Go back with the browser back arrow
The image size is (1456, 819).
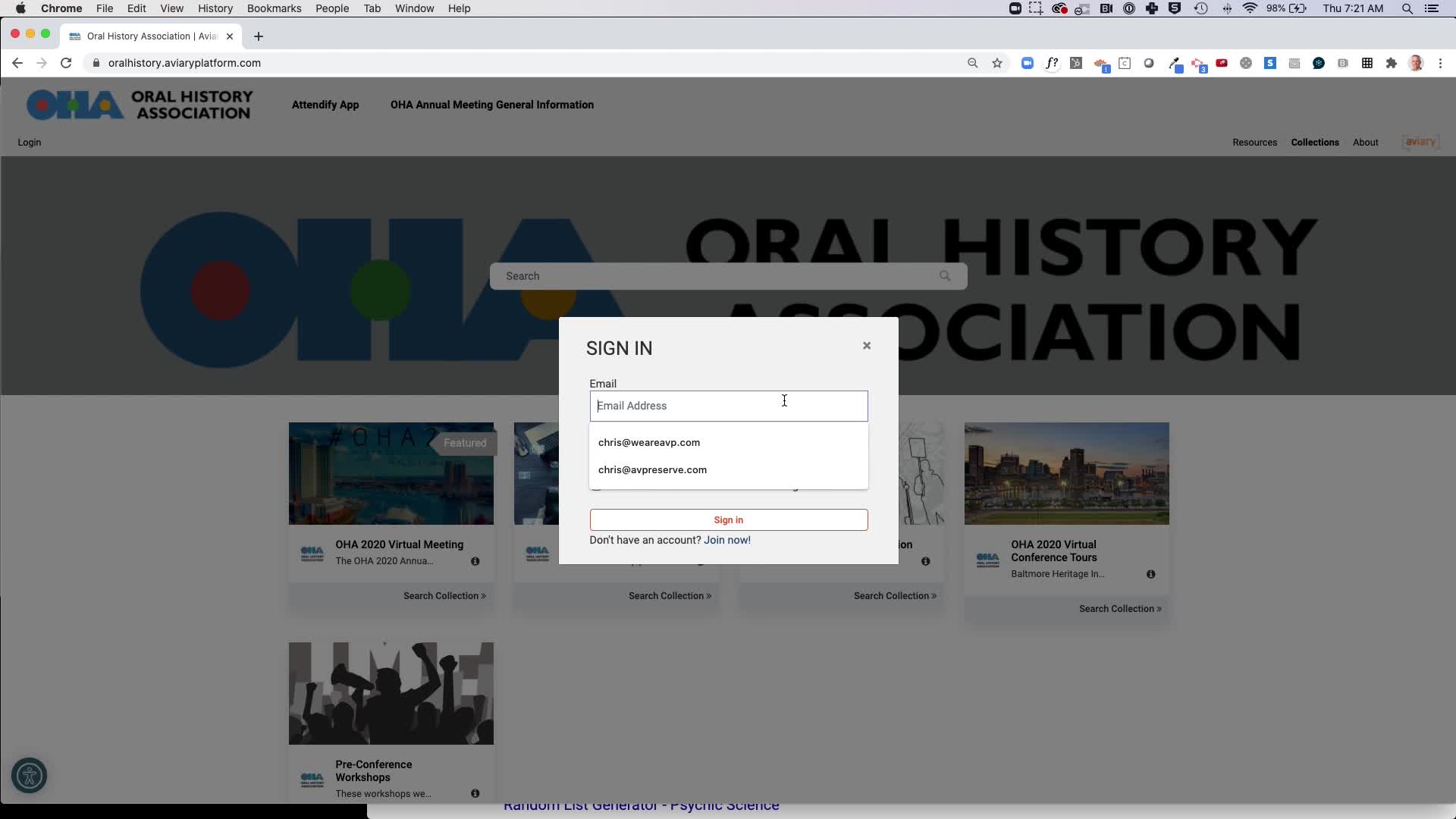pyautogui.click(x=17, y=63)
